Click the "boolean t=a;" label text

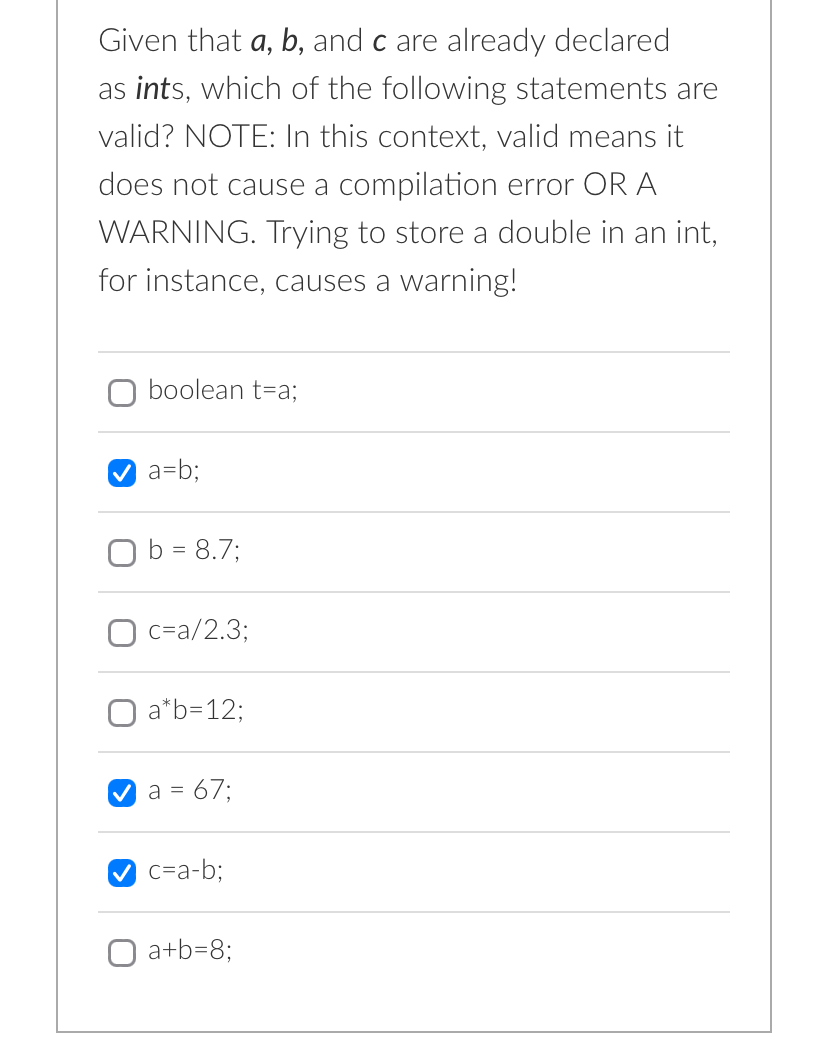222,390
